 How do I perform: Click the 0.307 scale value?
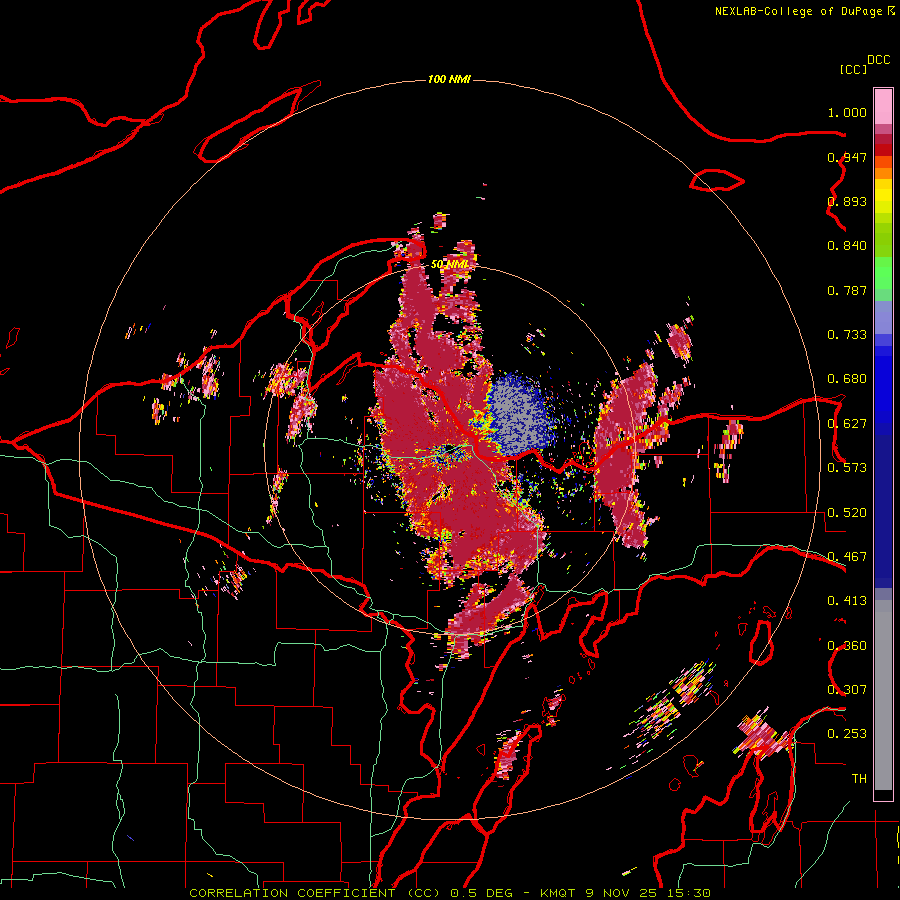coord(847,690)
